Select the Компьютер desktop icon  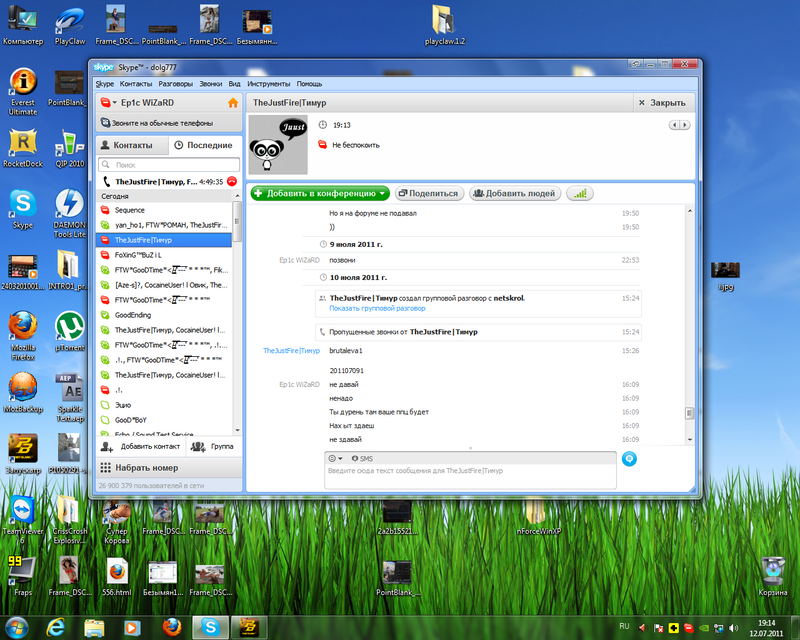tap(23, 26)
